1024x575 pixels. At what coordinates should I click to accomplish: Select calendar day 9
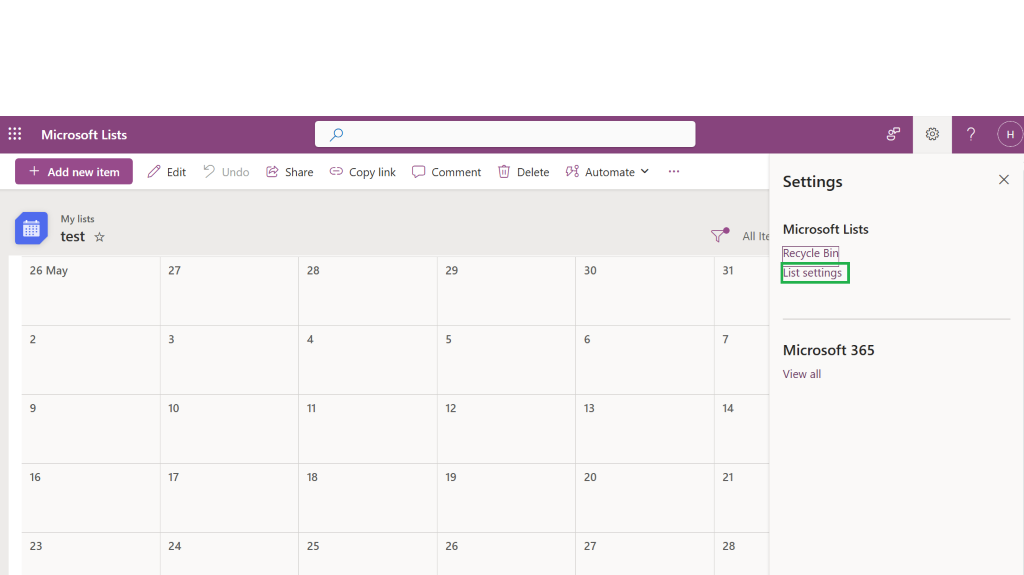tap(91, 429)
